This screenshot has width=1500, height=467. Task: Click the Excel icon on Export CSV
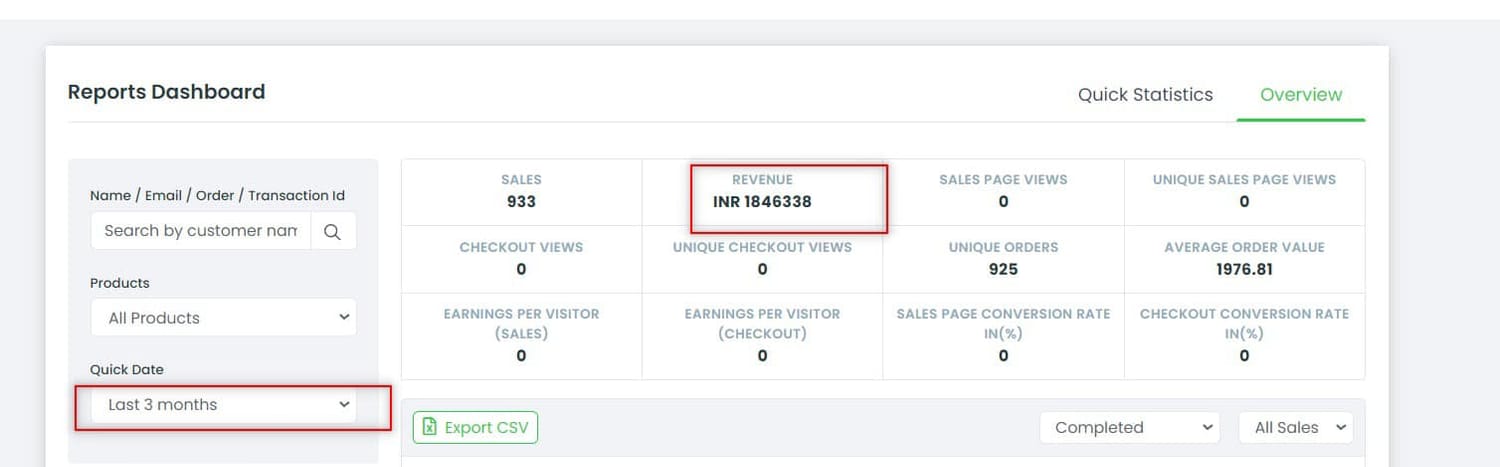pos(430,427)
